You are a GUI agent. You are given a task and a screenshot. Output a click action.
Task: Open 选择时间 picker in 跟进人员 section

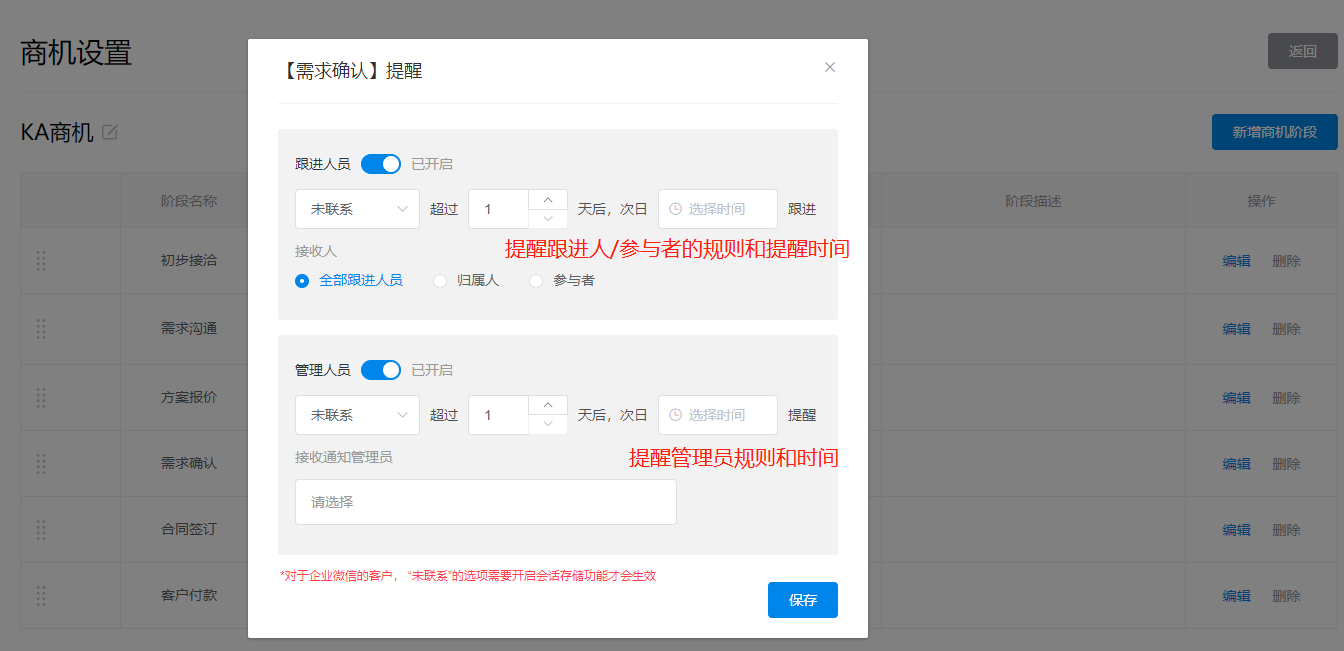[717, 209]
